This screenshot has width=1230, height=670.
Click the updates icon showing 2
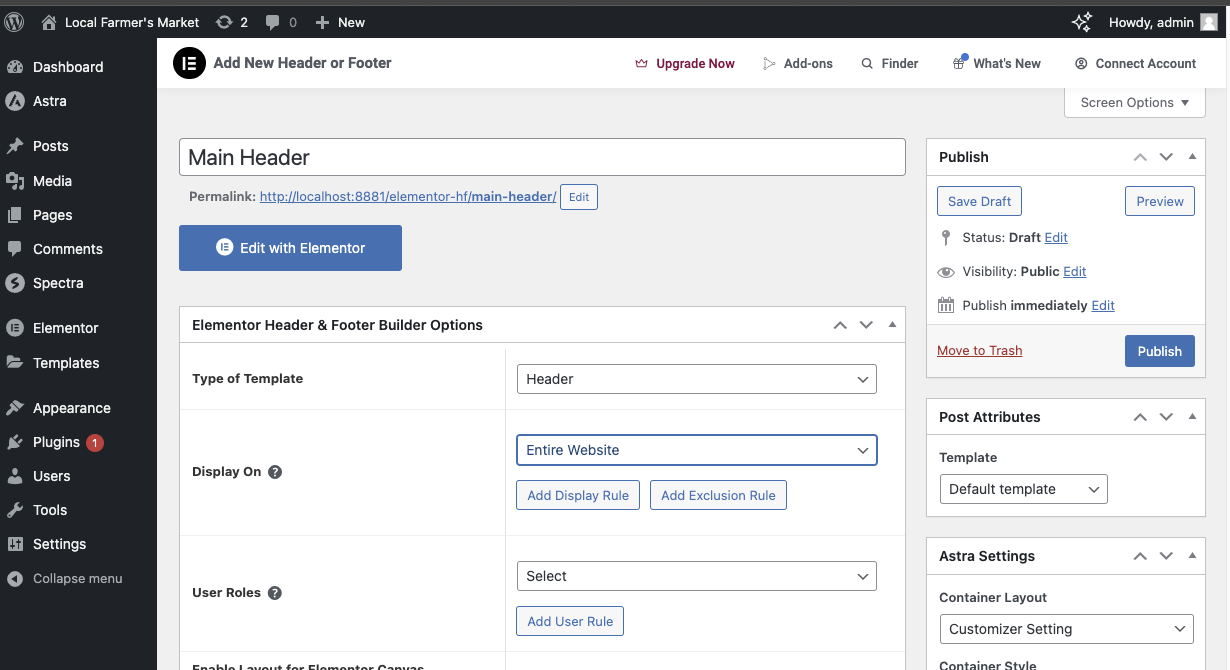[x=224, y=22]
